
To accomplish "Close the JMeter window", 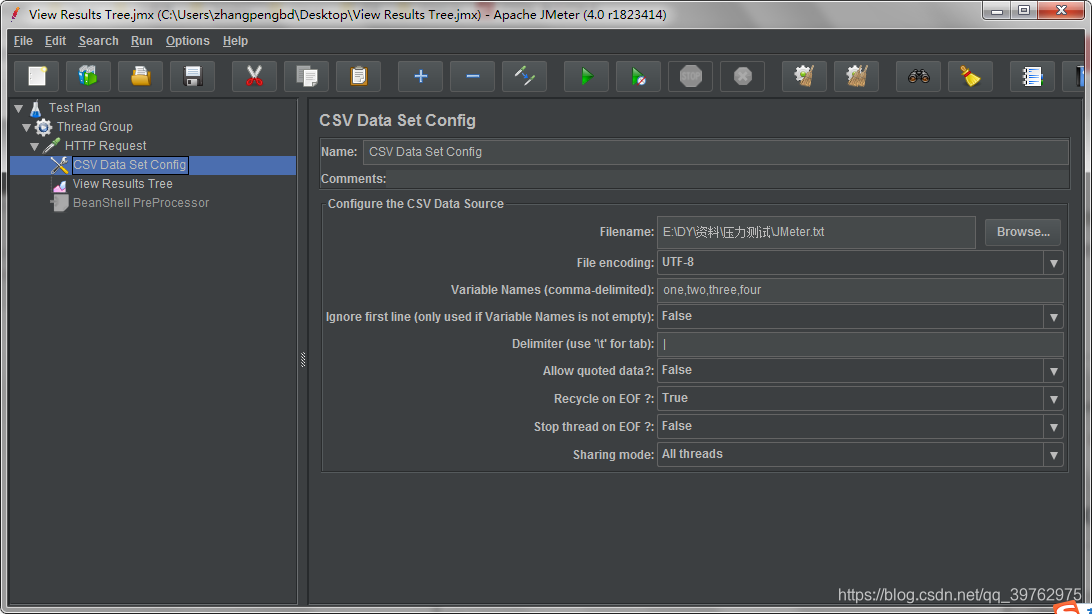I will (x=1061, y=10).
